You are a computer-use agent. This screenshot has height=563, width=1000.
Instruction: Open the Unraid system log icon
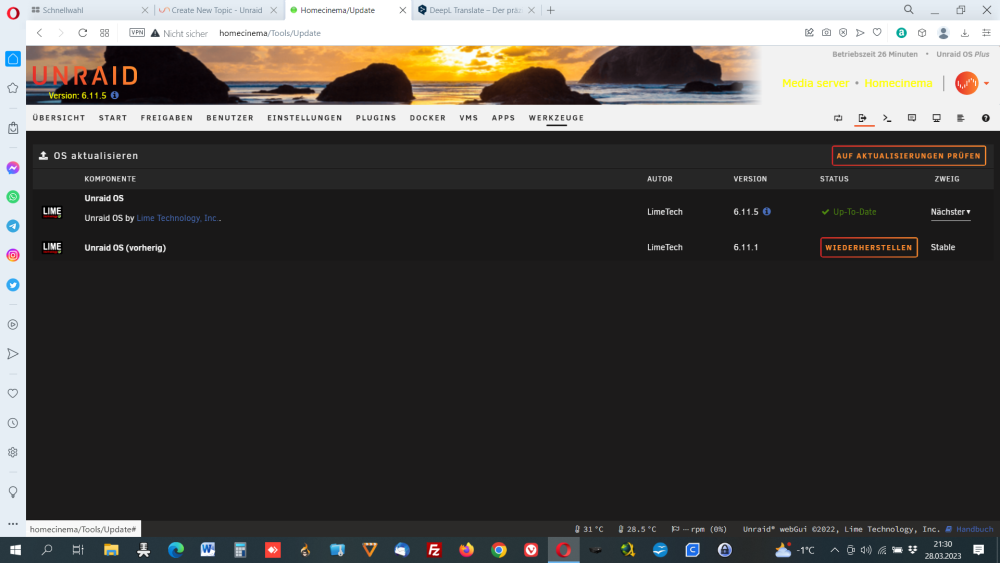tap(960, 118)
